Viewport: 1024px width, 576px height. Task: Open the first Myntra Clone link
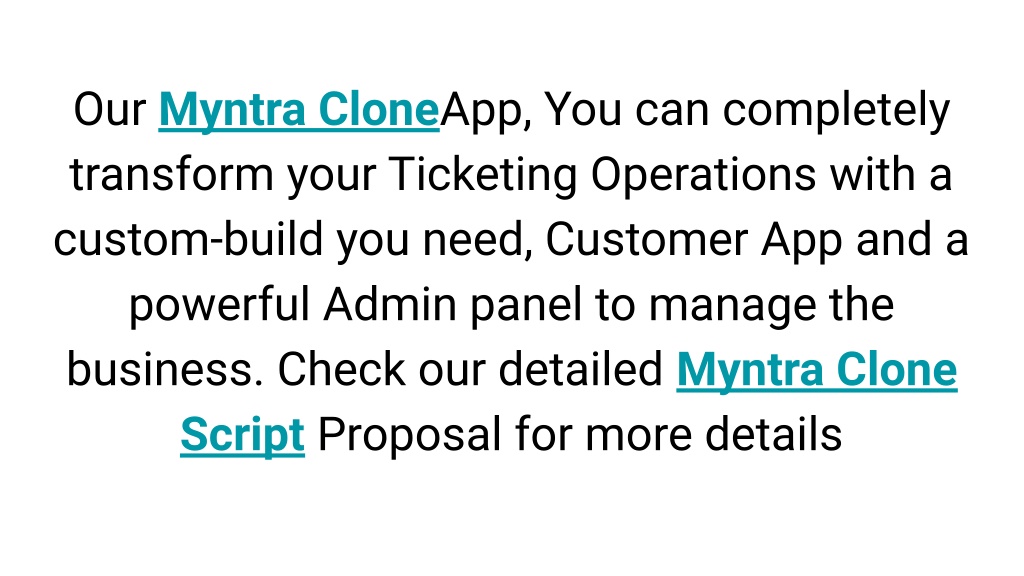click(x=298, y=110)
